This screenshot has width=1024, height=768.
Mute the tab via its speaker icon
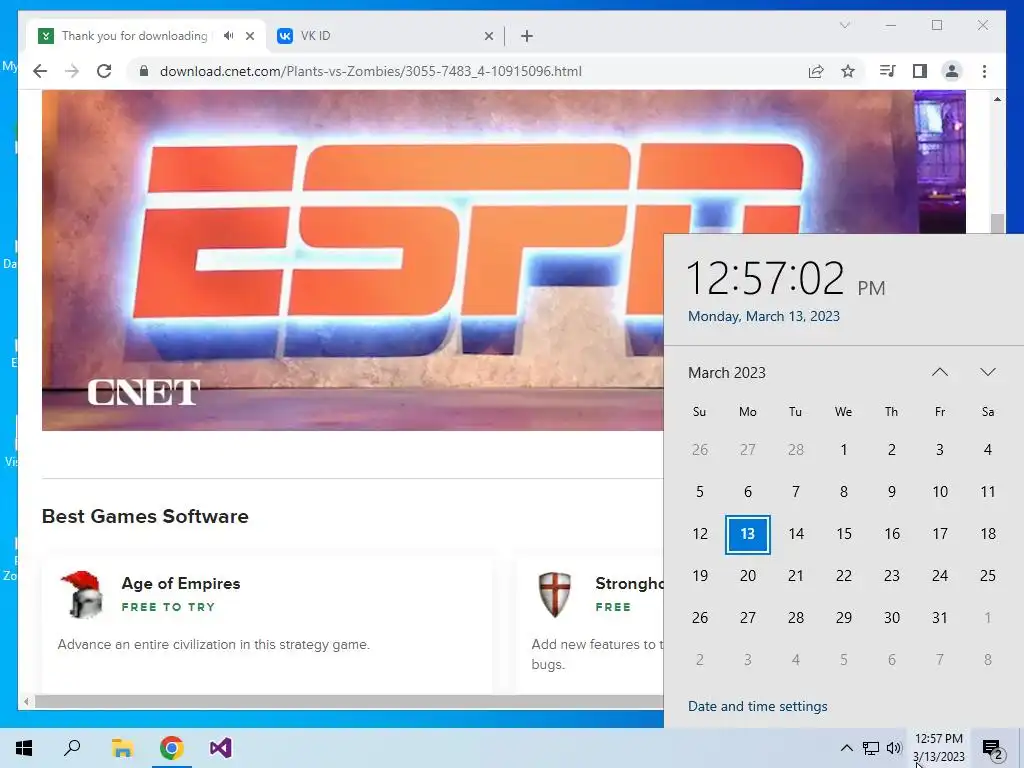pyautogui.click(x=228, y=36)
